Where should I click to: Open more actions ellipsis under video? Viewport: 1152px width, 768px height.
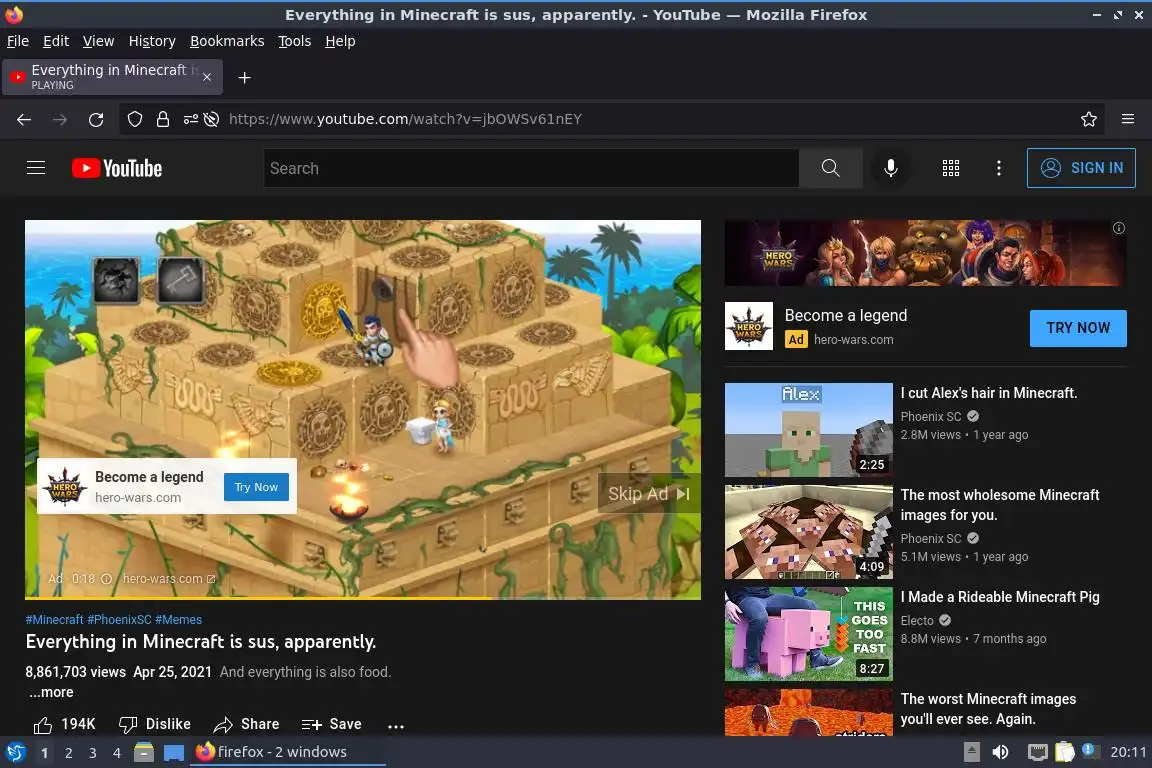396,726
